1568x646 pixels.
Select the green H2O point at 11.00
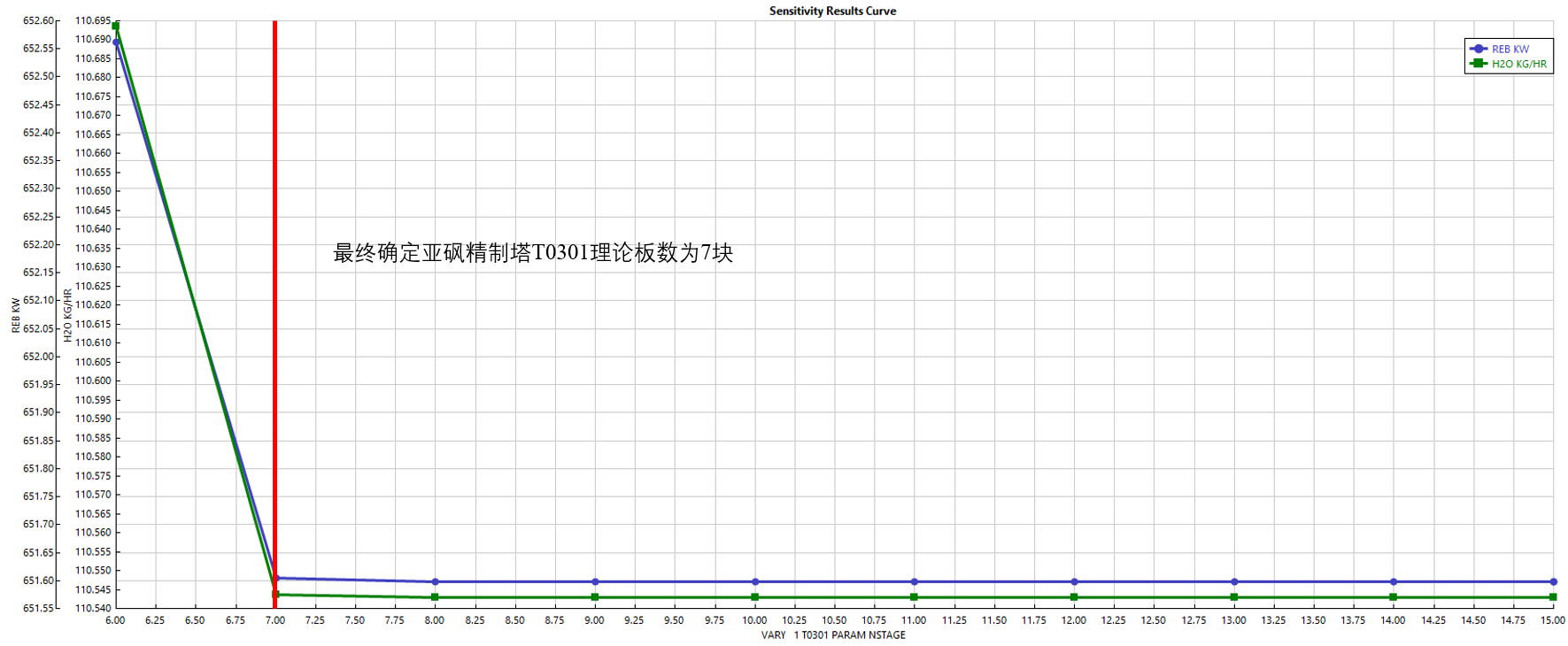[915, 597]
